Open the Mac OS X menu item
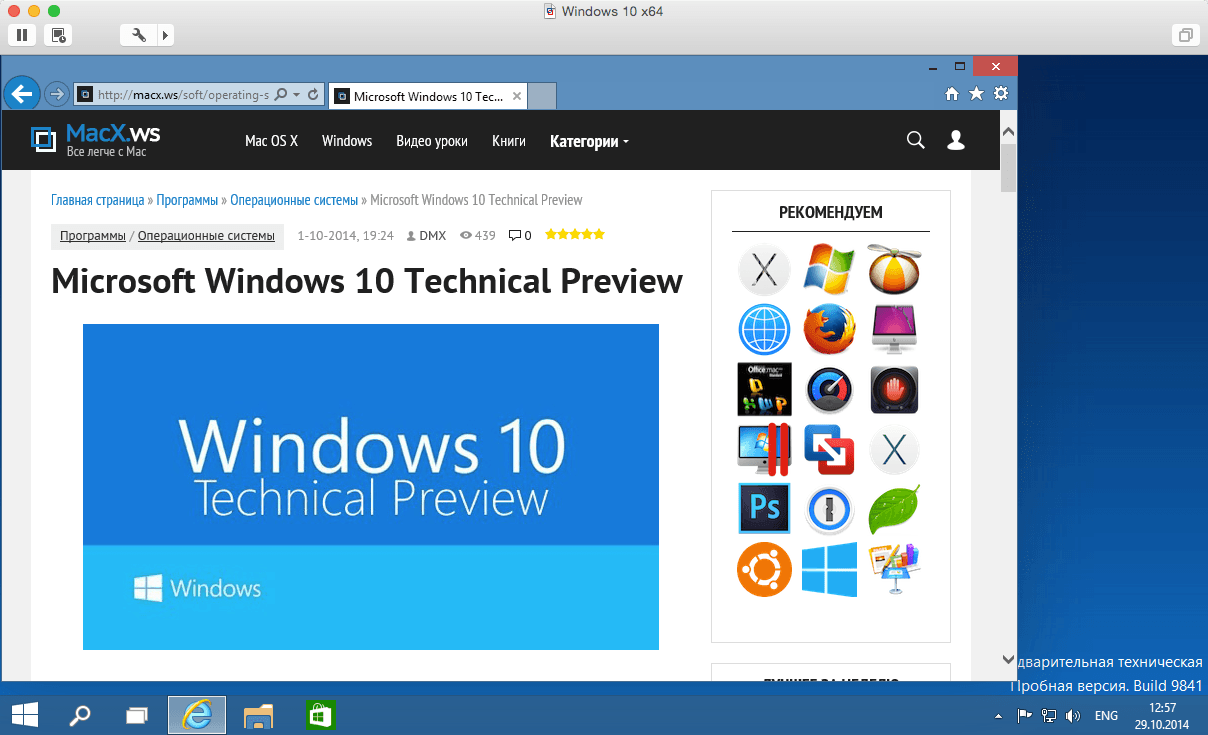The image size is (1208, 735). click(272, 141)
